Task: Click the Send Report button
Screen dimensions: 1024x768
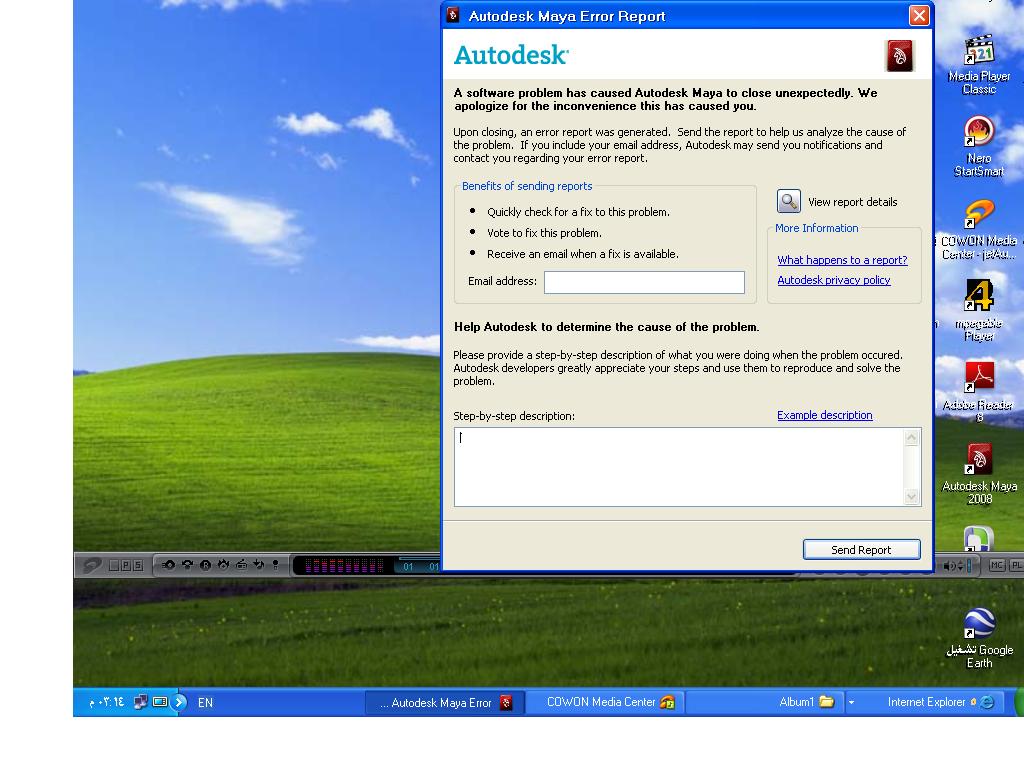Action: pyautogui.click(x=861, y=550)
